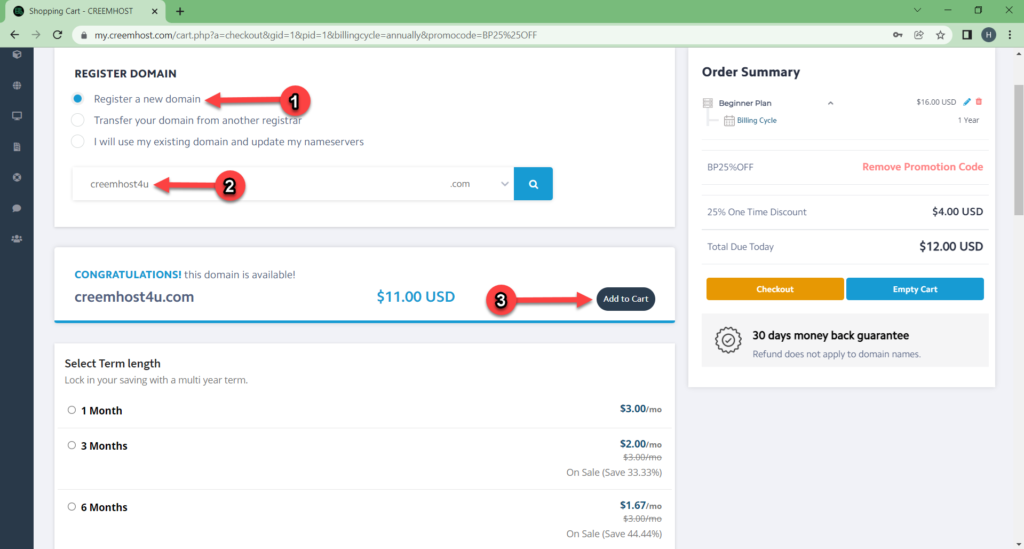Open the browser side panel icon
Image resolution: width=1024 pixels, height=549 pixels.
coord(967,35)
